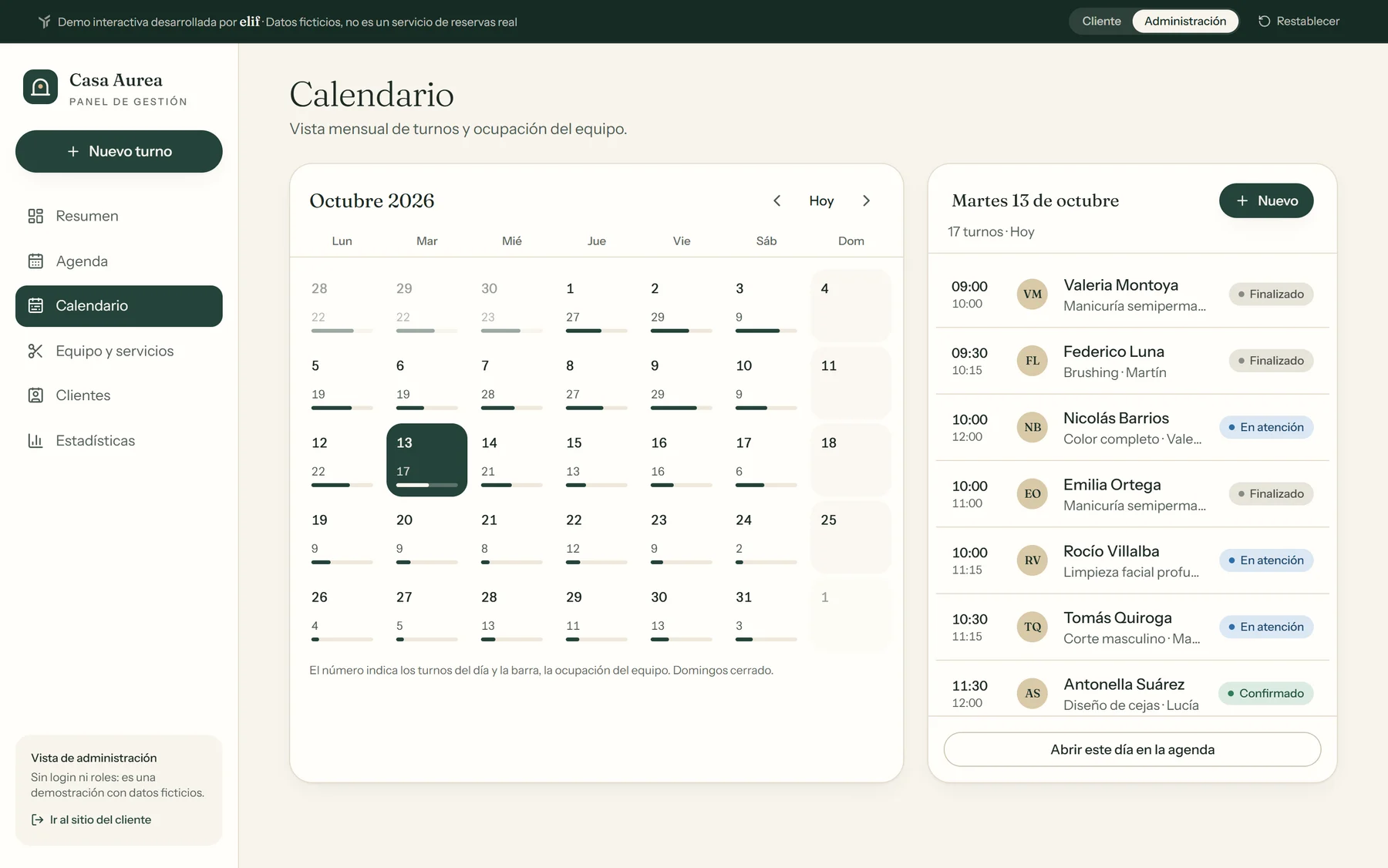The image size is (1388, 868).
Task: Click the elif sprout icon in top banner
Action: coord(45,22)
